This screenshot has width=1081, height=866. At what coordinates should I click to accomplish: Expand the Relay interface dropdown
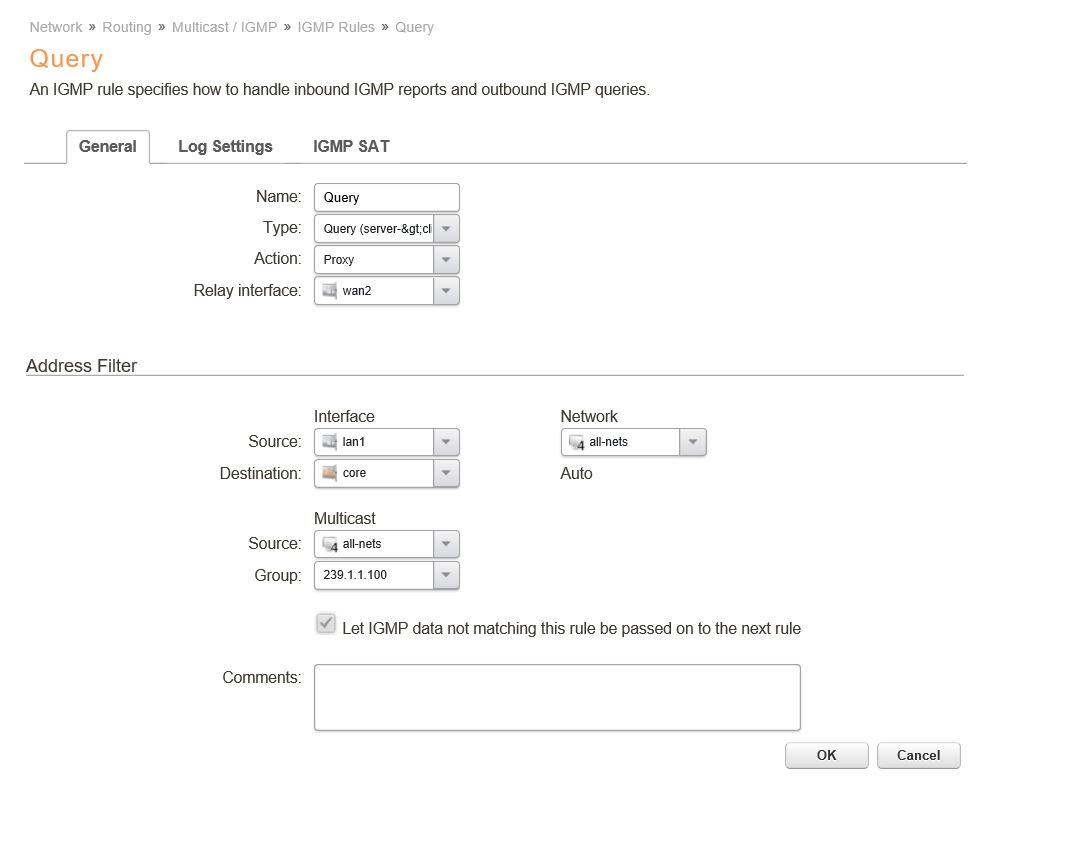tap(446, 290)
